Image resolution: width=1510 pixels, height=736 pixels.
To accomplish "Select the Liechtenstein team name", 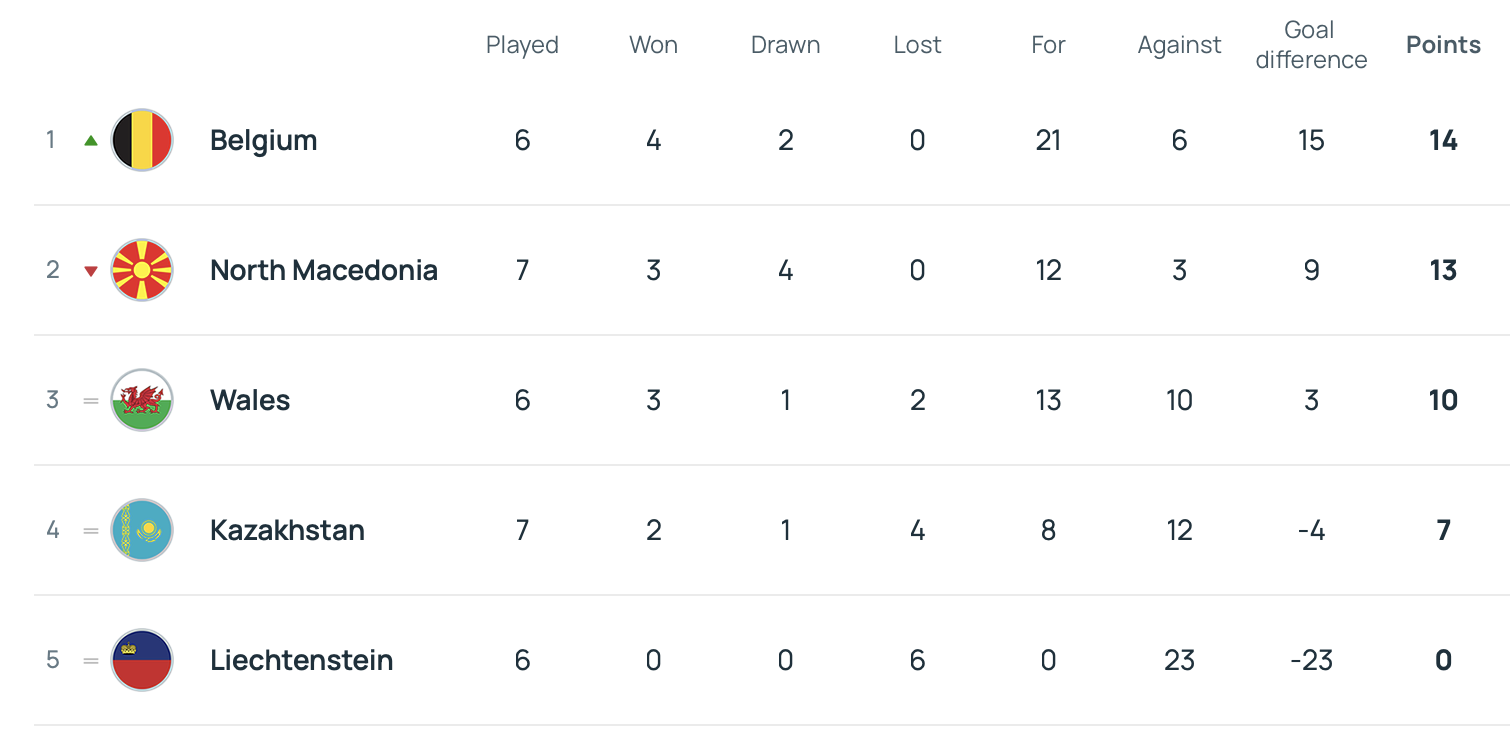I will pyautogui.click(x=301, y=660).
